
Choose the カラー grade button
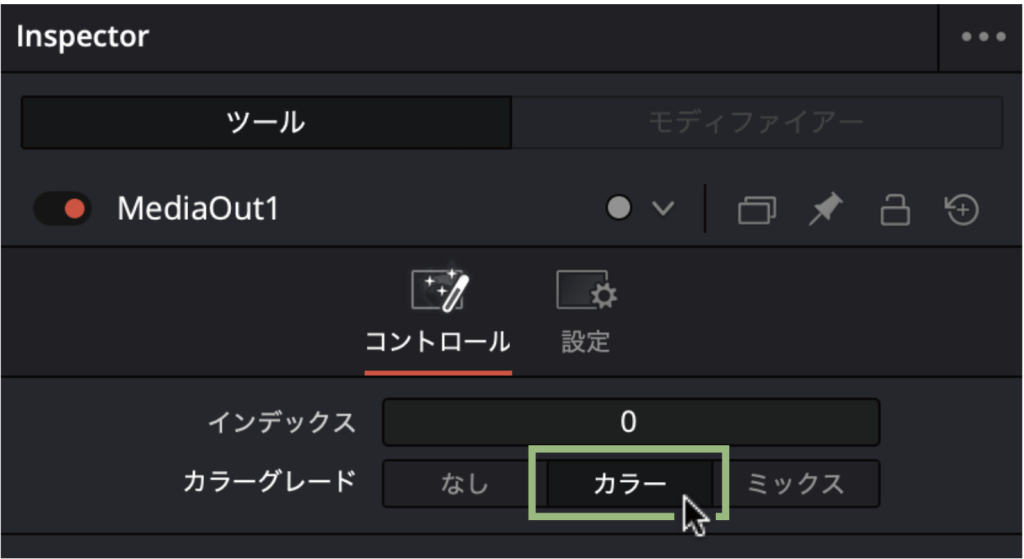tap(630, 485)
